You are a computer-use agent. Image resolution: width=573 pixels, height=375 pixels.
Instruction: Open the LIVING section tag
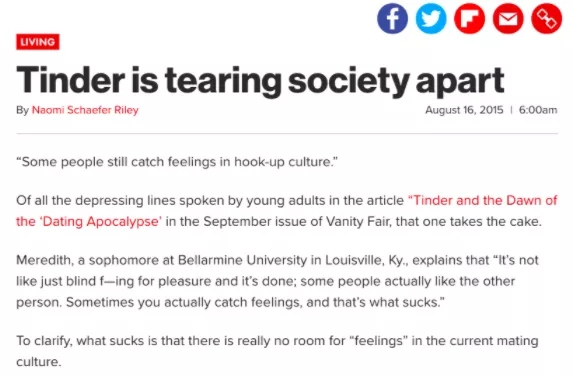[38, 42]
